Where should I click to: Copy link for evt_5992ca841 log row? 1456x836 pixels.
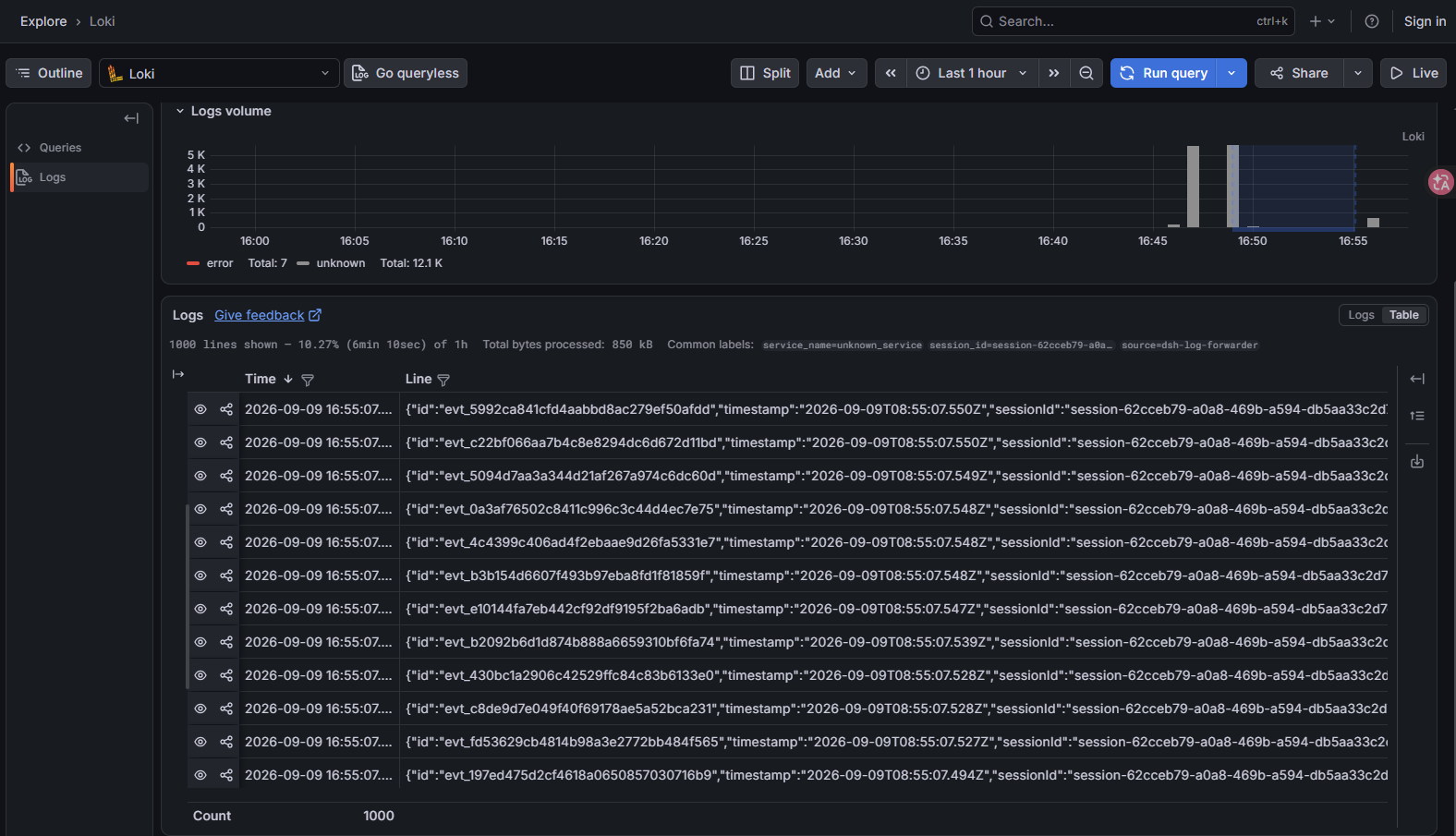point(226,409)
